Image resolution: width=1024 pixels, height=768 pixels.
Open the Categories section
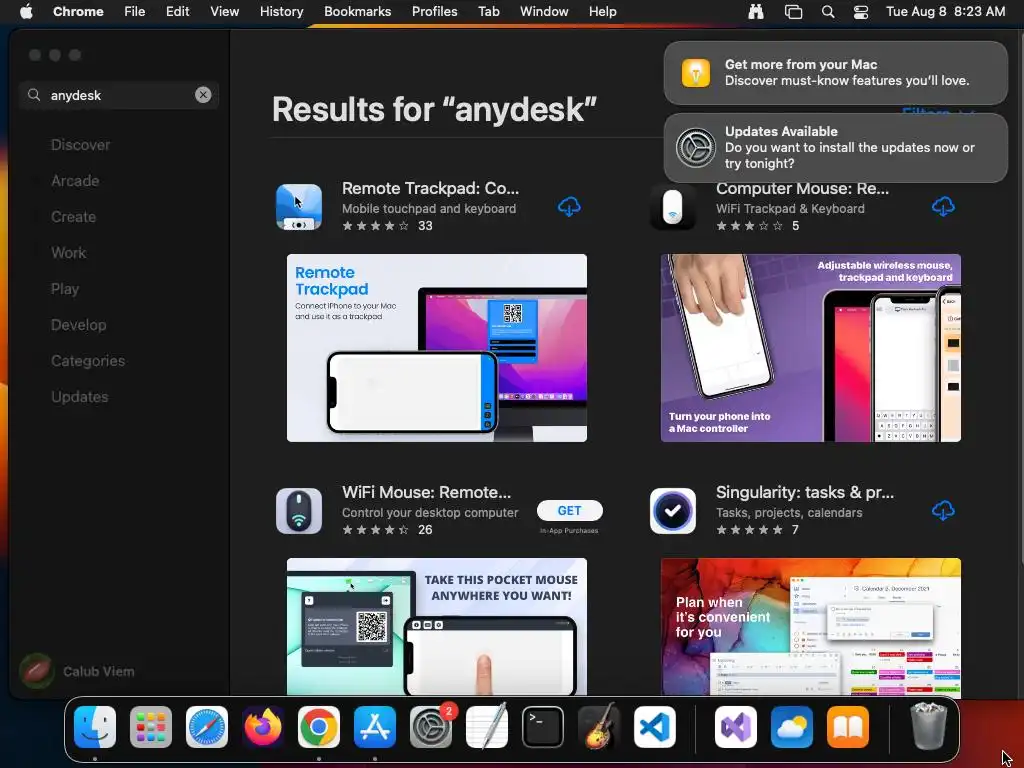click(88, 360)
